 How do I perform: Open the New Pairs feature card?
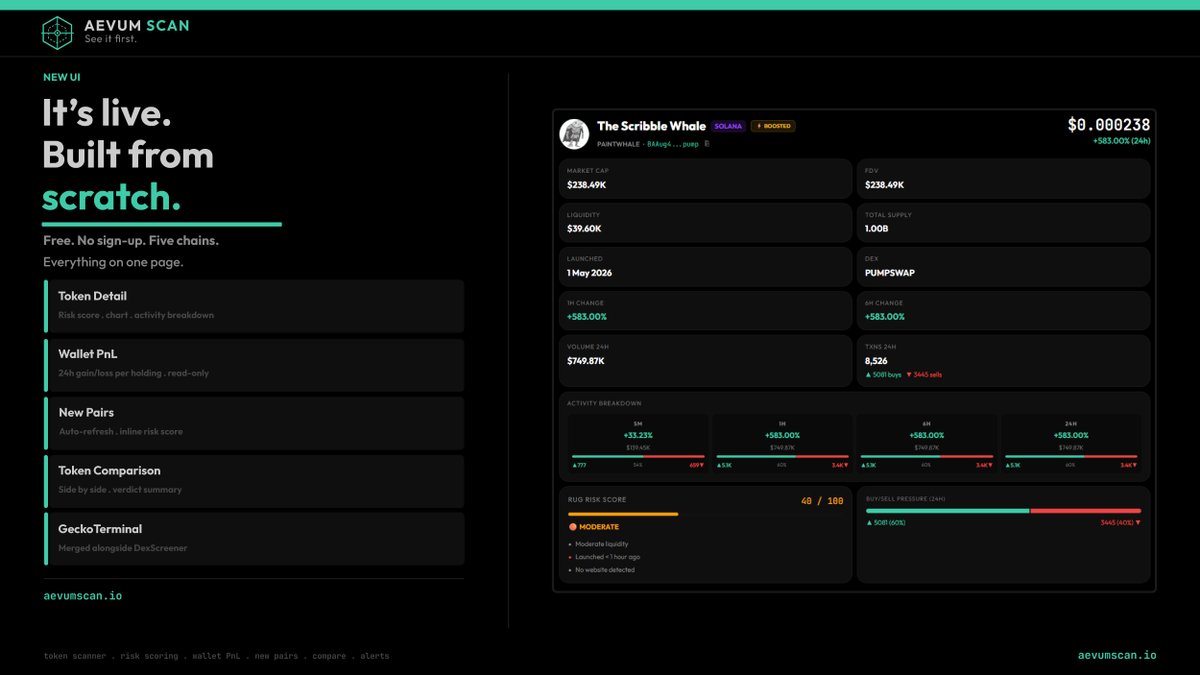click(253, 422)
